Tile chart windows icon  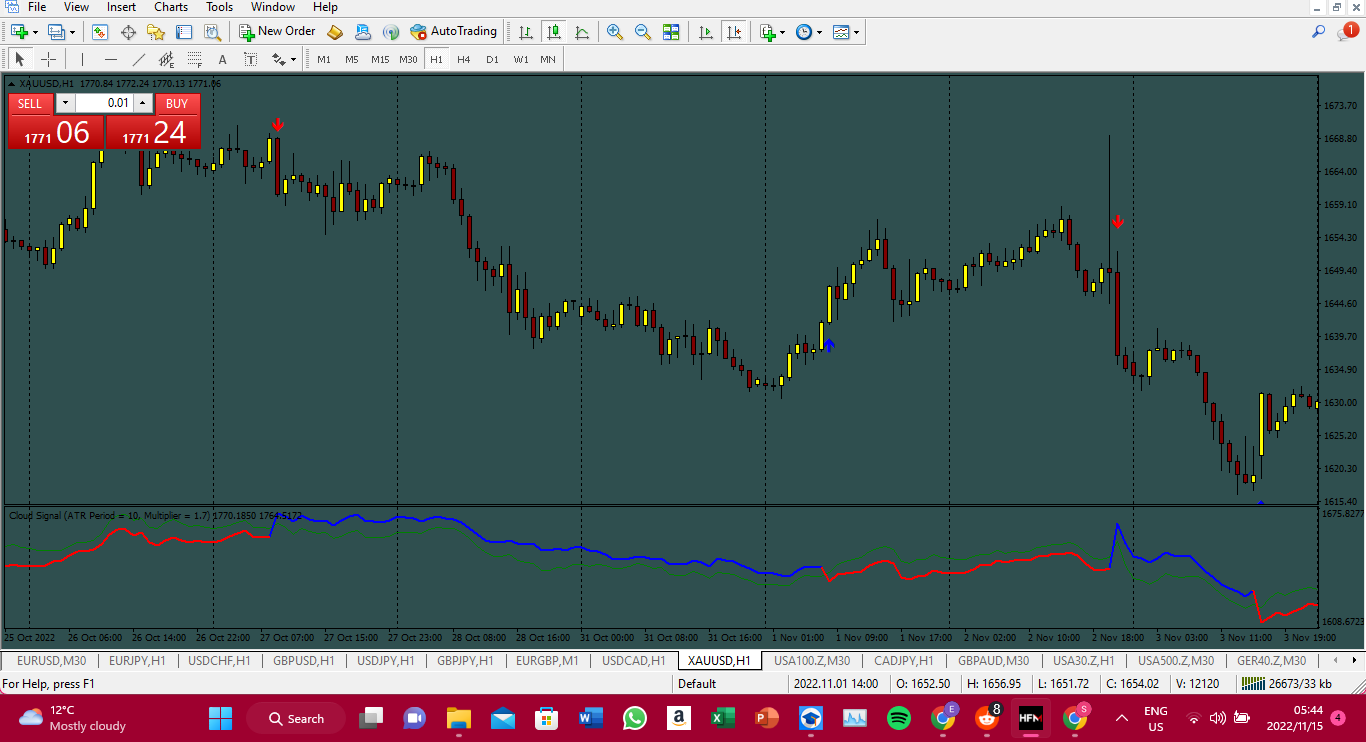[x=671, y=32]
